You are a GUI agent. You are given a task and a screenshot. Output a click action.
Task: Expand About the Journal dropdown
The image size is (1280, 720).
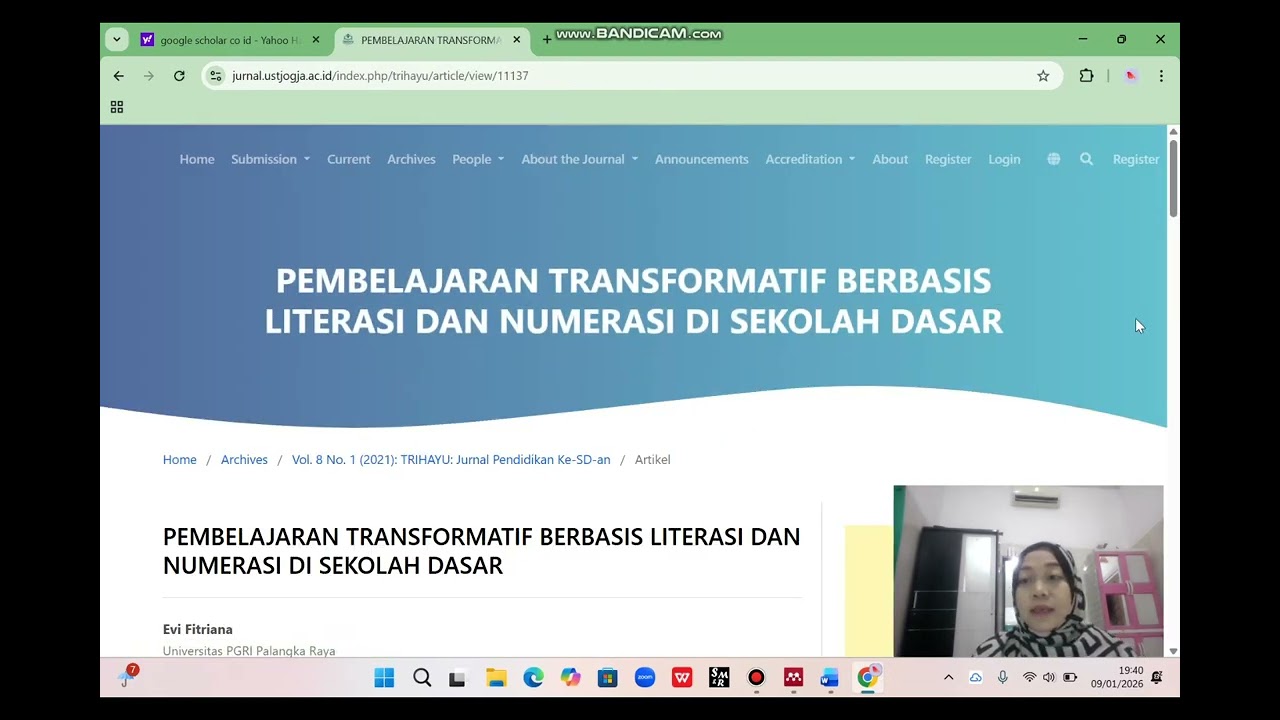(579, 159)
